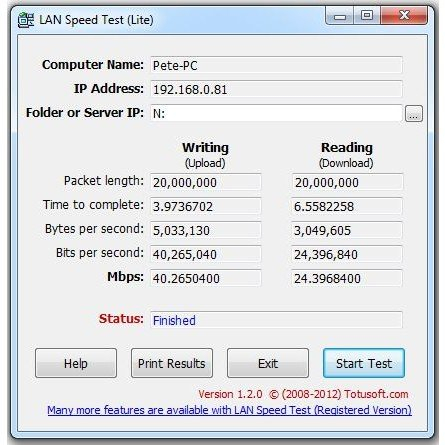Image resolution: width=445 pixels, height=445 pixels.
Task: Click the Writing Packet length field
Action: (205, 182)
